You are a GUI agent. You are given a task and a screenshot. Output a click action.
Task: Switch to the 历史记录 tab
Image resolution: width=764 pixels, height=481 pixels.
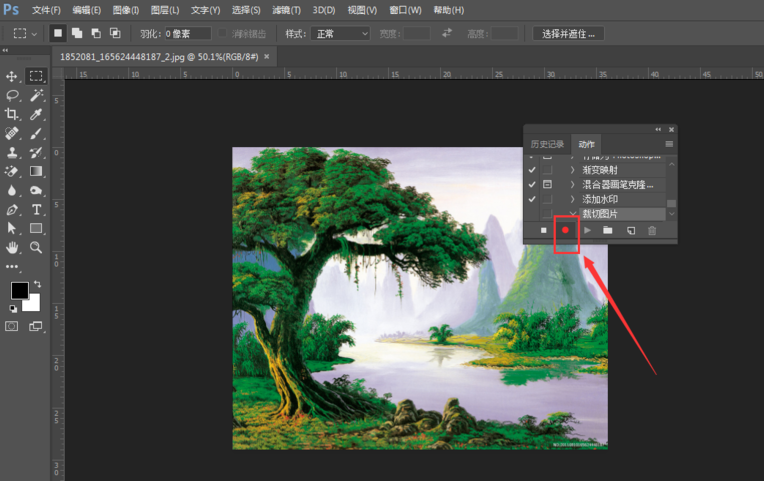[547, 144]
